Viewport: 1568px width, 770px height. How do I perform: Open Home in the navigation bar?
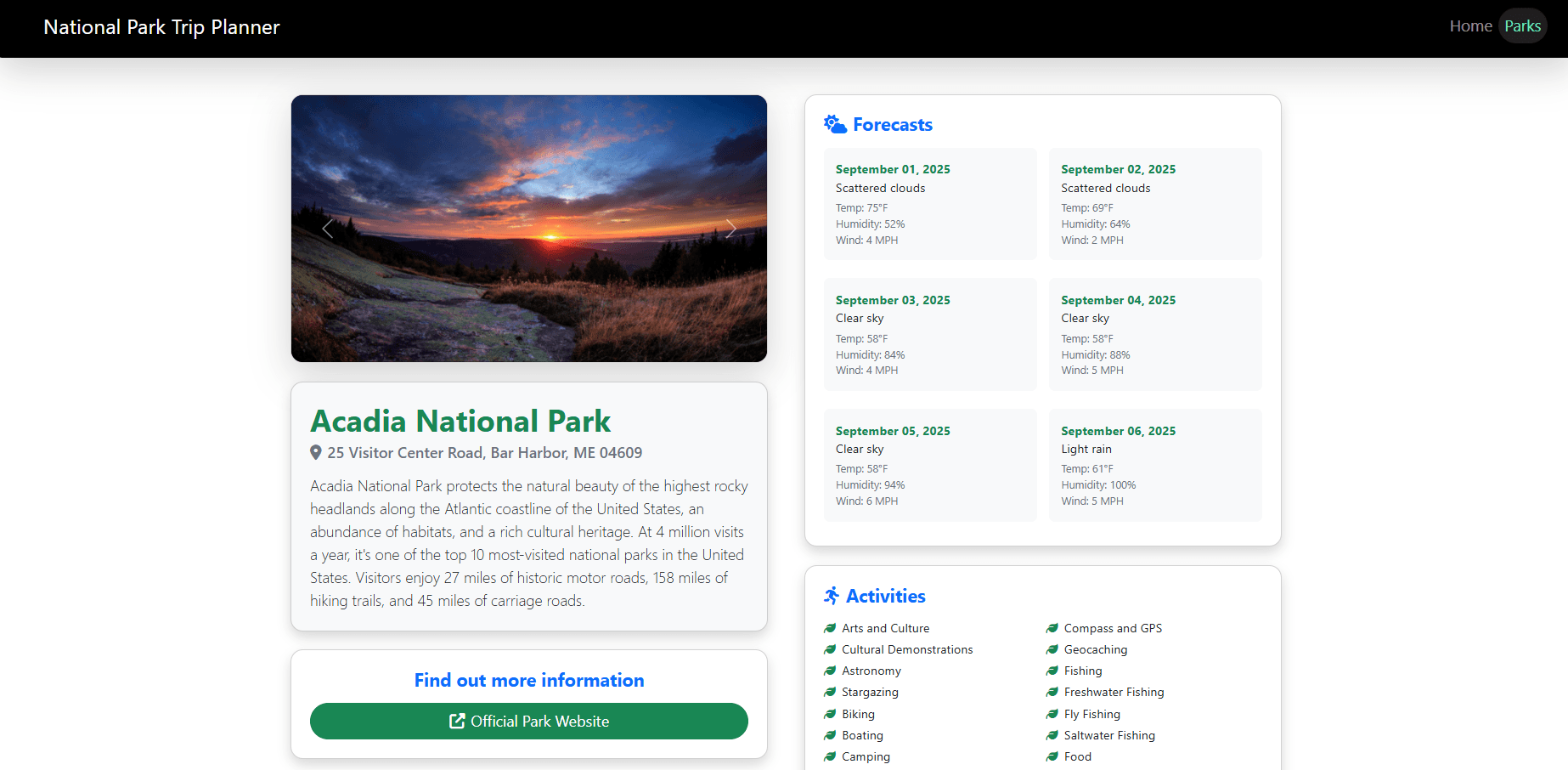point(1470,25)
